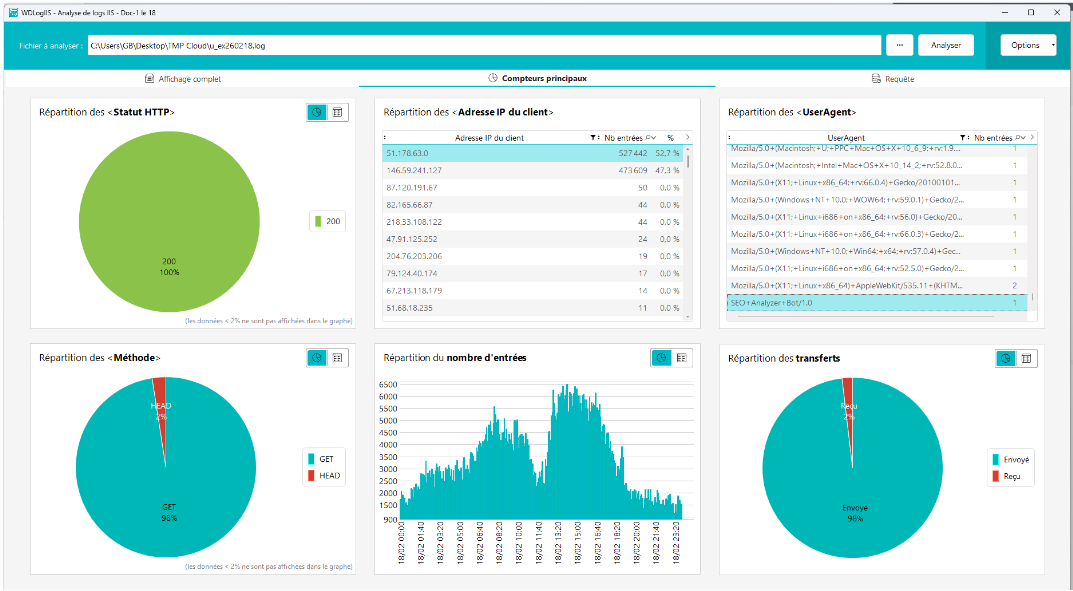Image resolution: width=1073 pixels, height=591 pixels.
Task: Click scroll-down arrow of IP table
Action: [688, 317]
